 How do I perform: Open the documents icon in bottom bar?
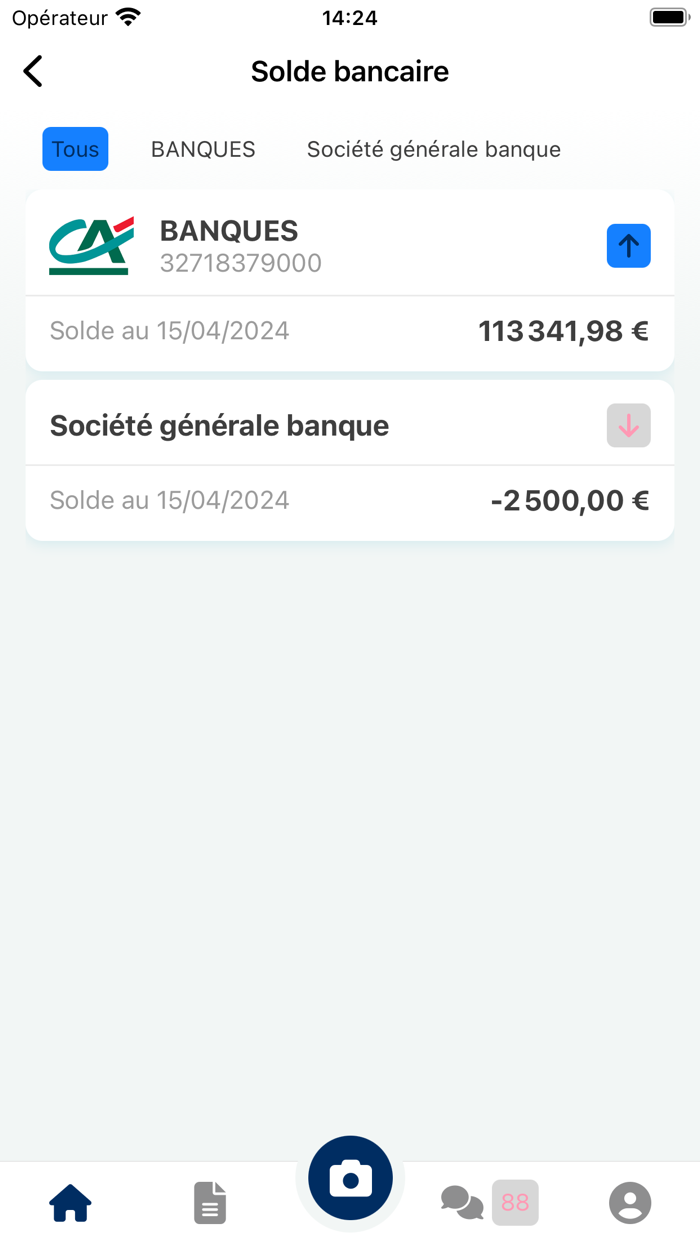(x=209, y=1203)
